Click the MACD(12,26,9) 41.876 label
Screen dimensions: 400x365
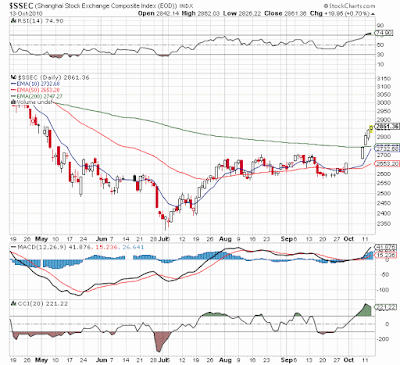[x=55, y=247]
